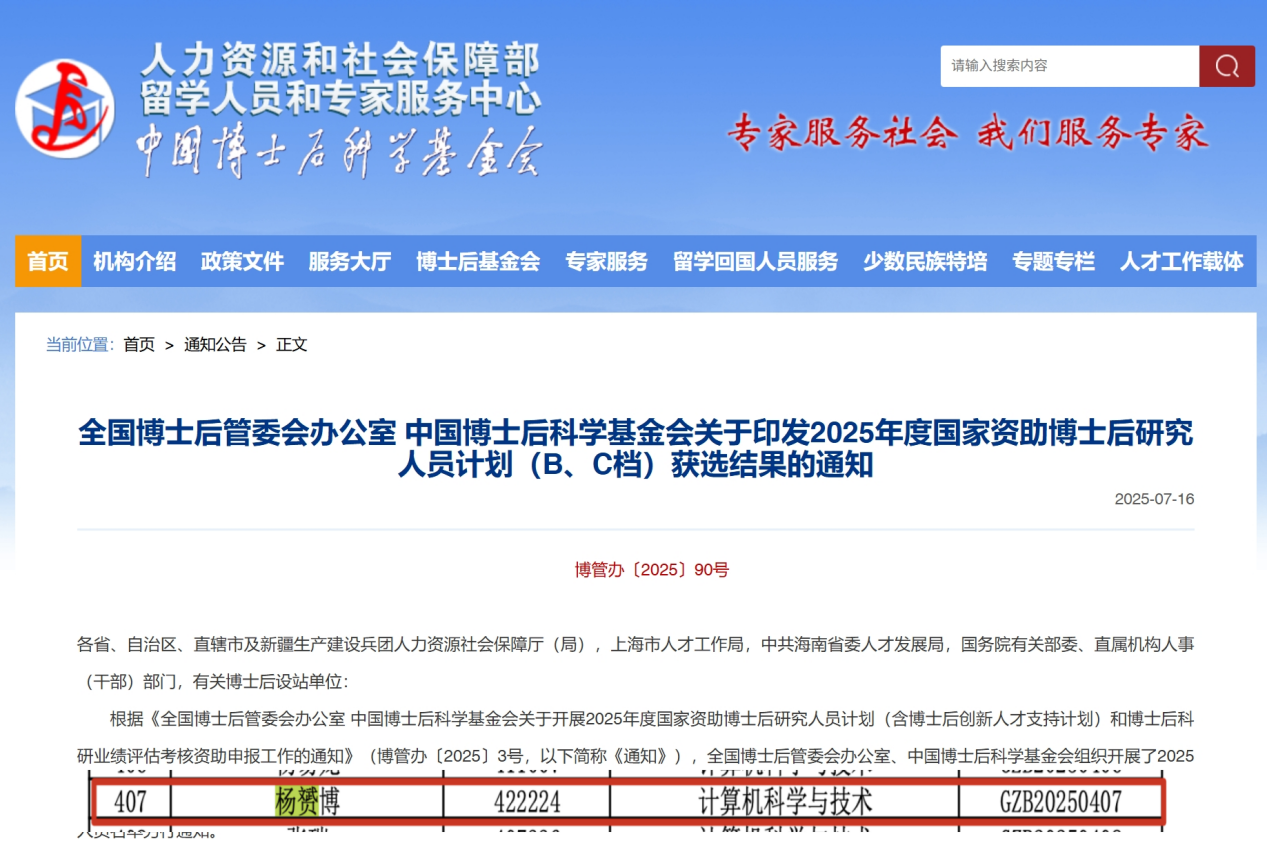Open the 博士后基金会 menu item
Viewport: 1267px width, 841px height.
[x=478, y=261]
